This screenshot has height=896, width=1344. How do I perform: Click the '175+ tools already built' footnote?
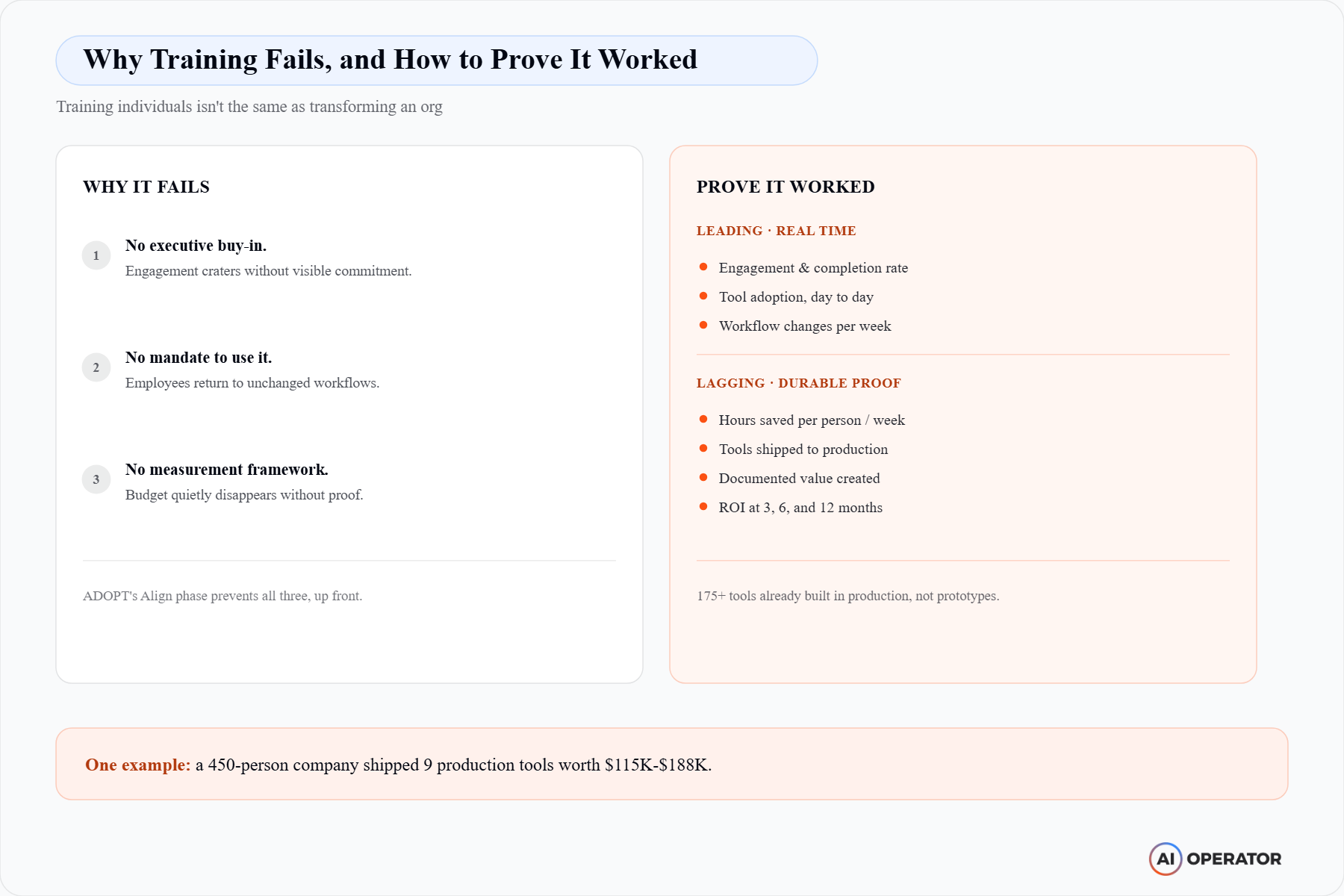848,596
